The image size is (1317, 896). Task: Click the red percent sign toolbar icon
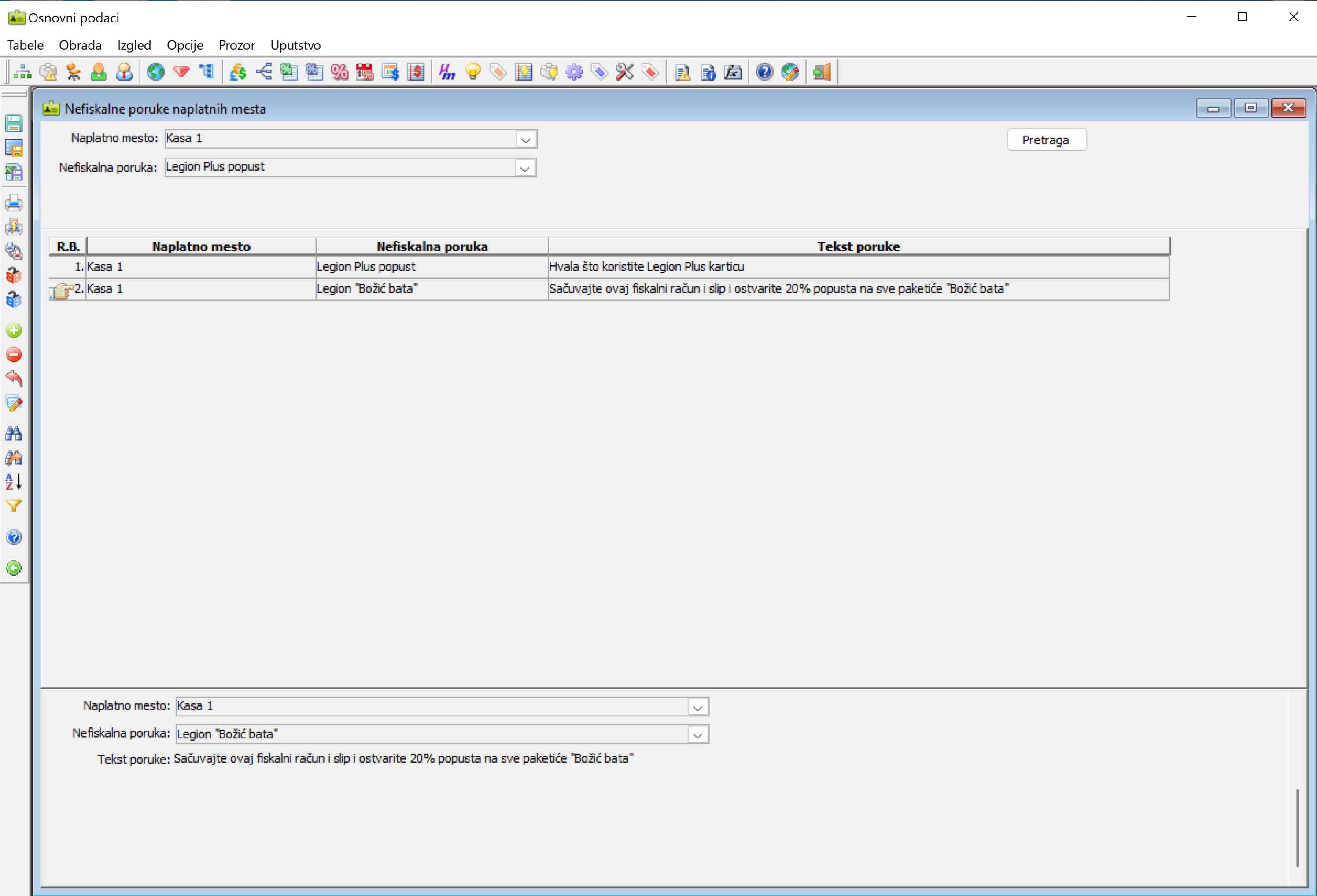(x=339, y=72)
